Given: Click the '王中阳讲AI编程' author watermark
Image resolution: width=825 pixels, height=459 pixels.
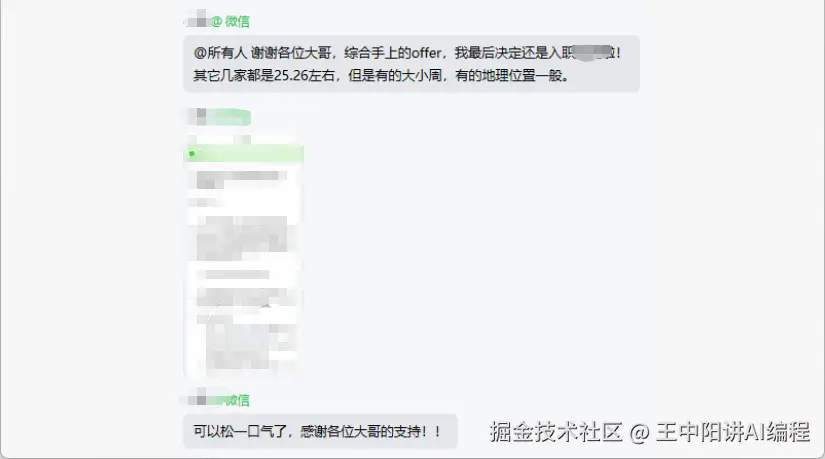Looking at the screenshot, I should pyautogui.click(x=733, y=432).
